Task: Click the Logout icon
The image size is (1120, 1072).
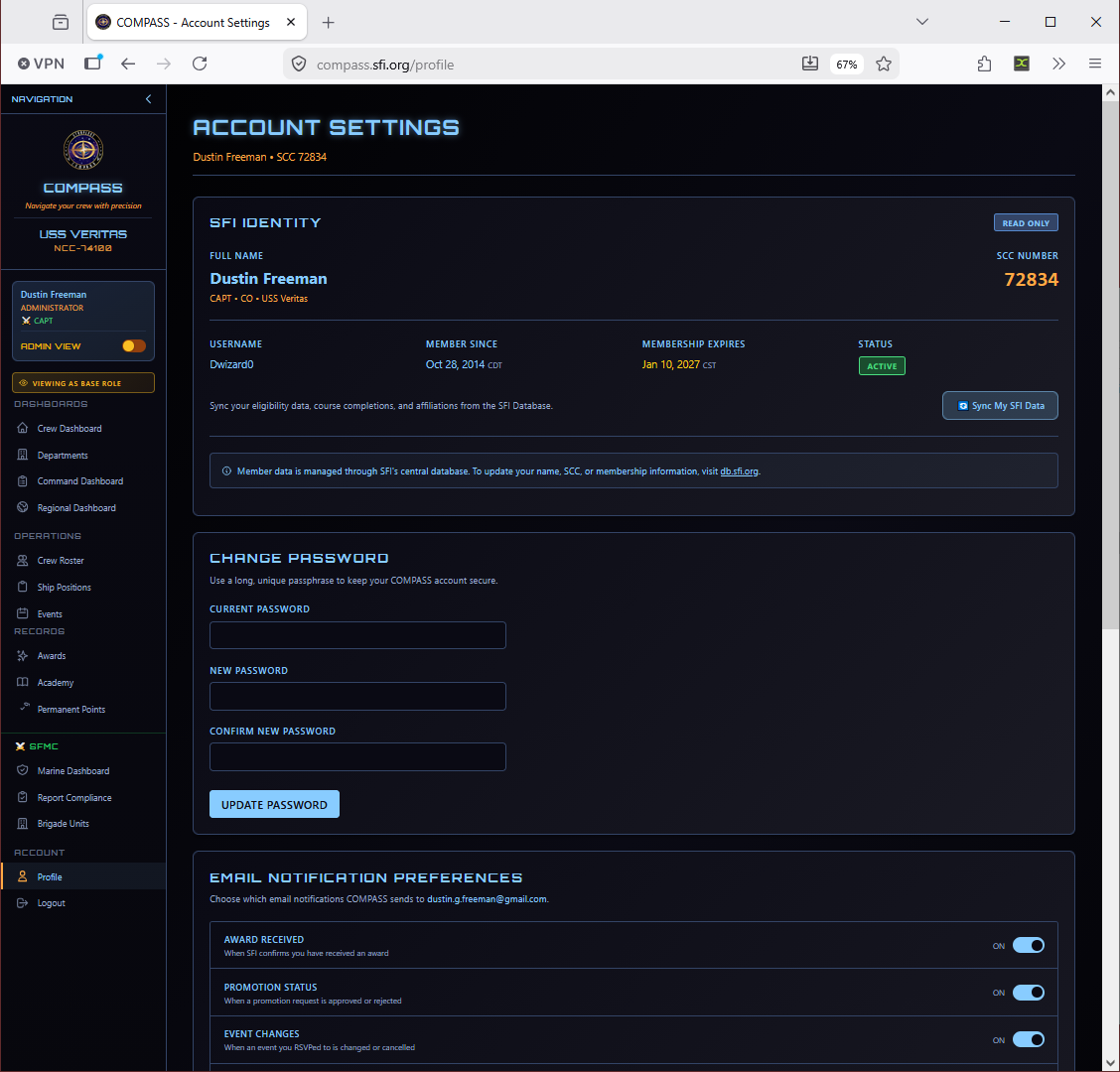Action: (x=23, y=902)
